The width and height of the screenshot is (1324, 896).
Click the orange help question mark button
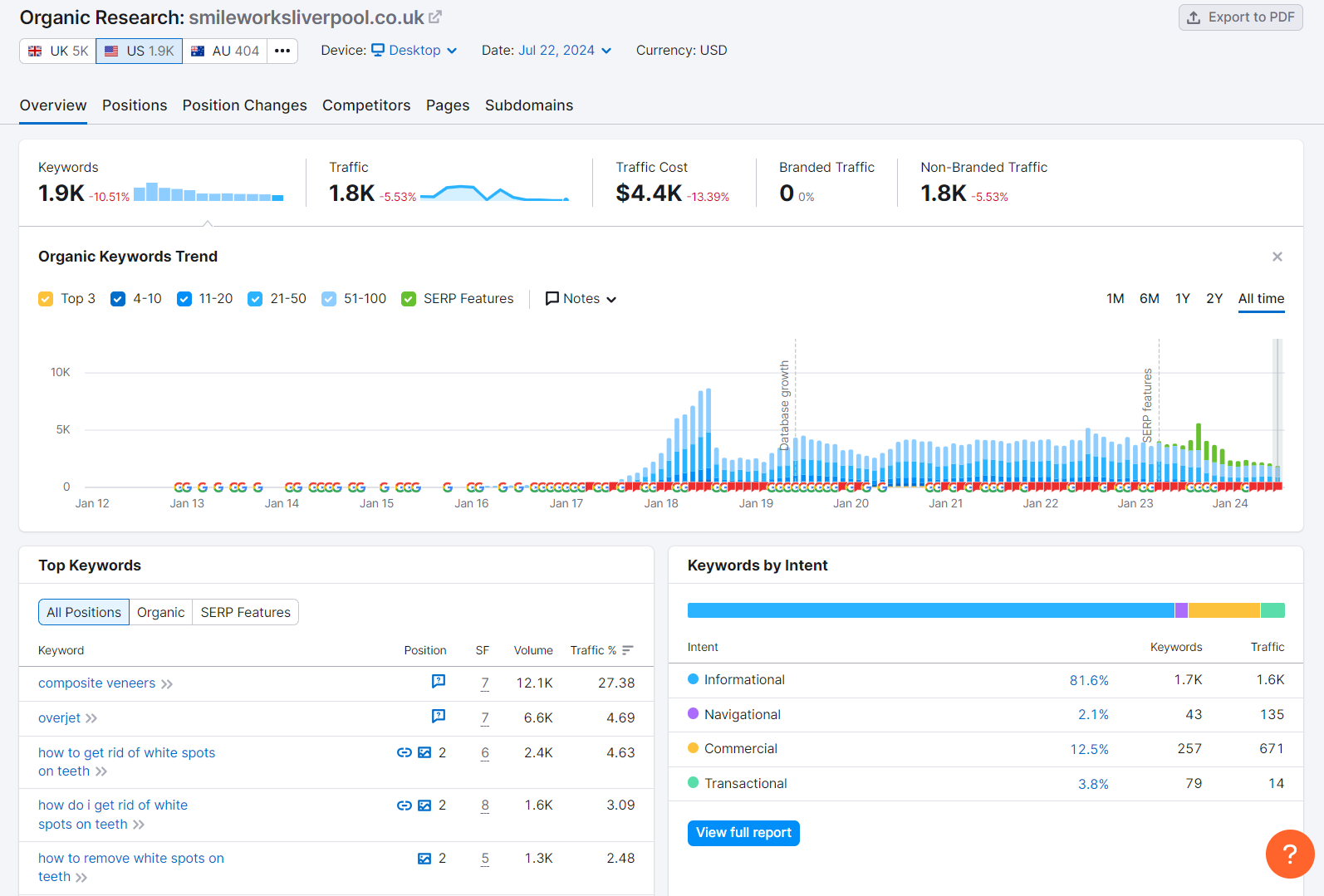tap(1289, 854)
